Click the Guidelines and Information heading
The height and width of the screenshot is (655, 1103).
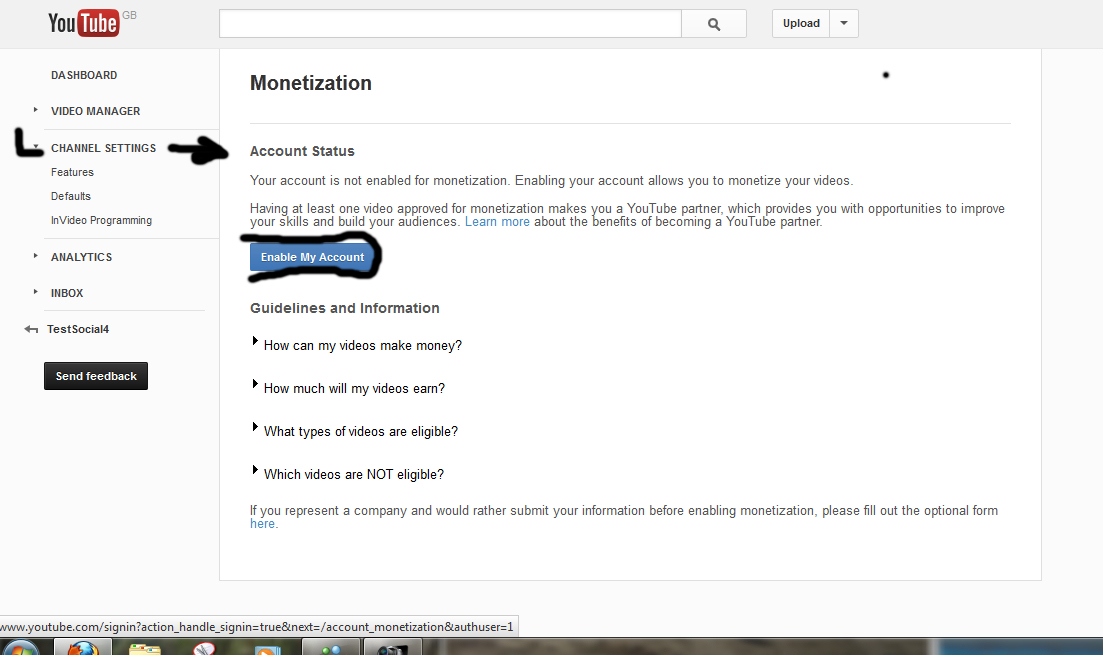[345, 308]
